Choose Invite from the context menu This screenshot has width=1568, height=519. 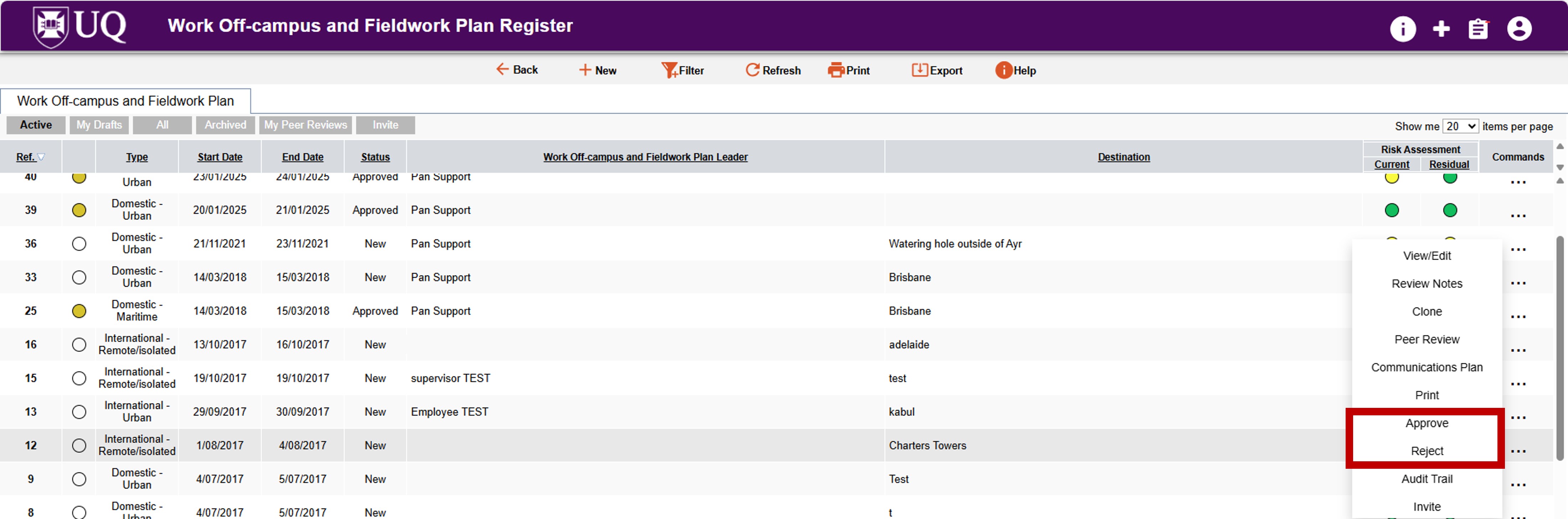click(1427, 507)
